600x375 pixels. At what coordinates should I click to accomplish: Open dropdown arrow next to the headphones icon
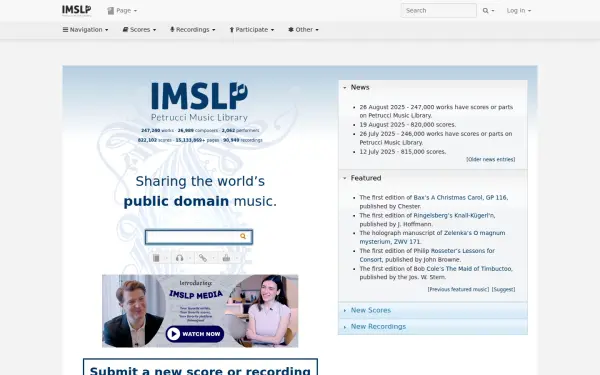tap(190, 258)
